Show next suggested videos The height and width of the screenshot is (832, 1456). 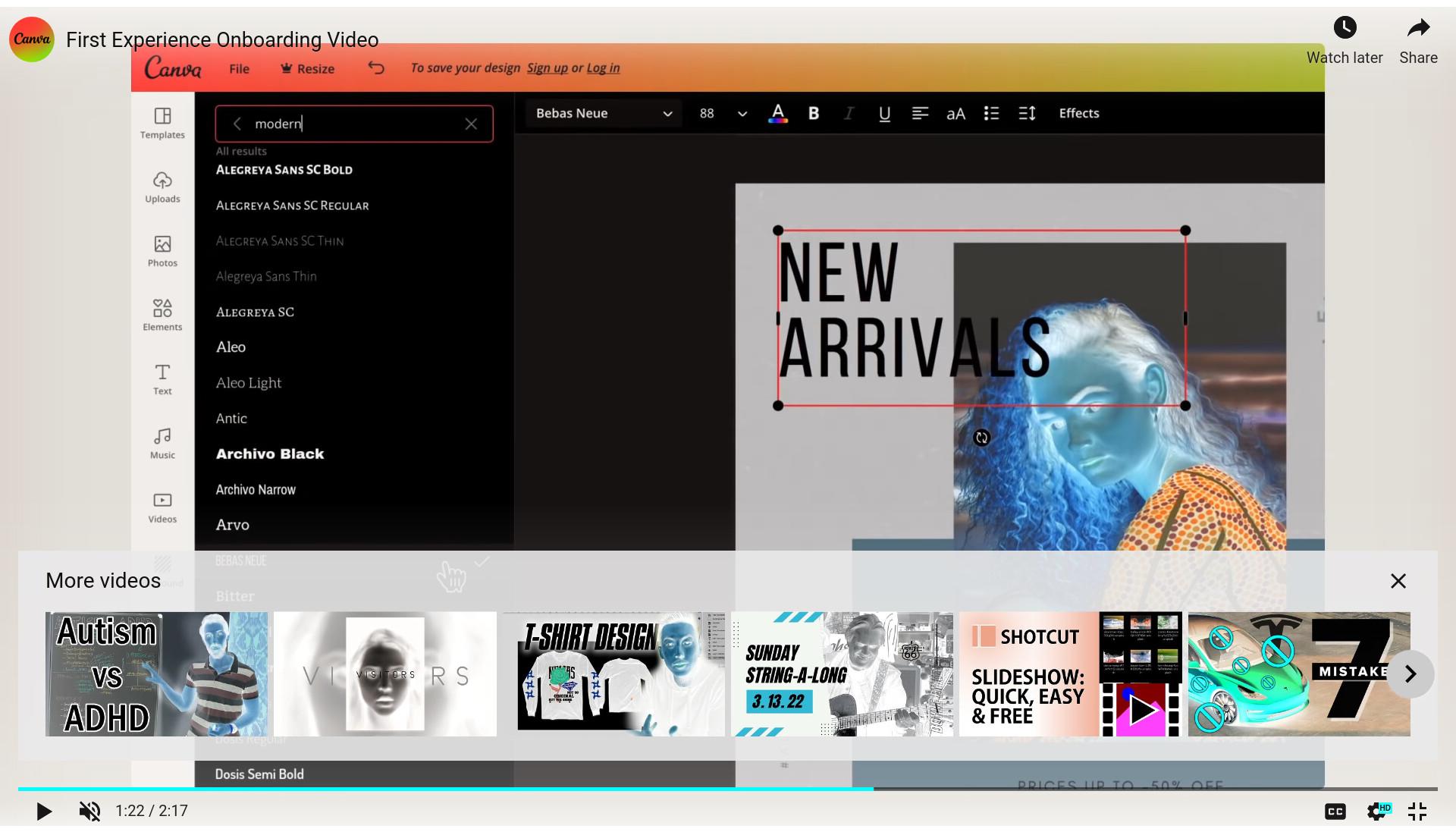(x=1410, y=673)
